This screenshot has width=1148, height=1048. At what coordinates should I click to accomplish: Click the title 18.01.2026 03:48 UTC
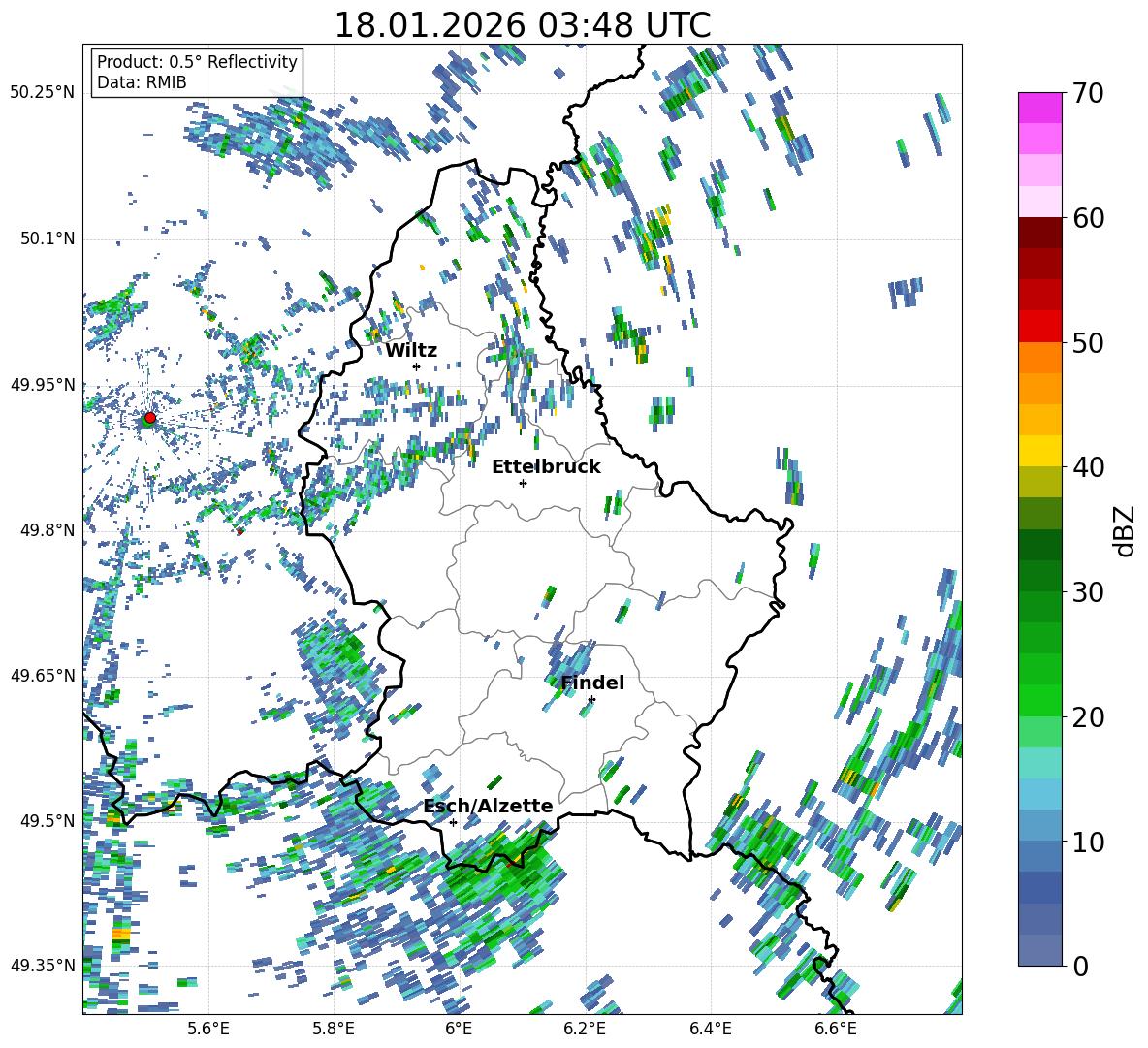point(523,25)
